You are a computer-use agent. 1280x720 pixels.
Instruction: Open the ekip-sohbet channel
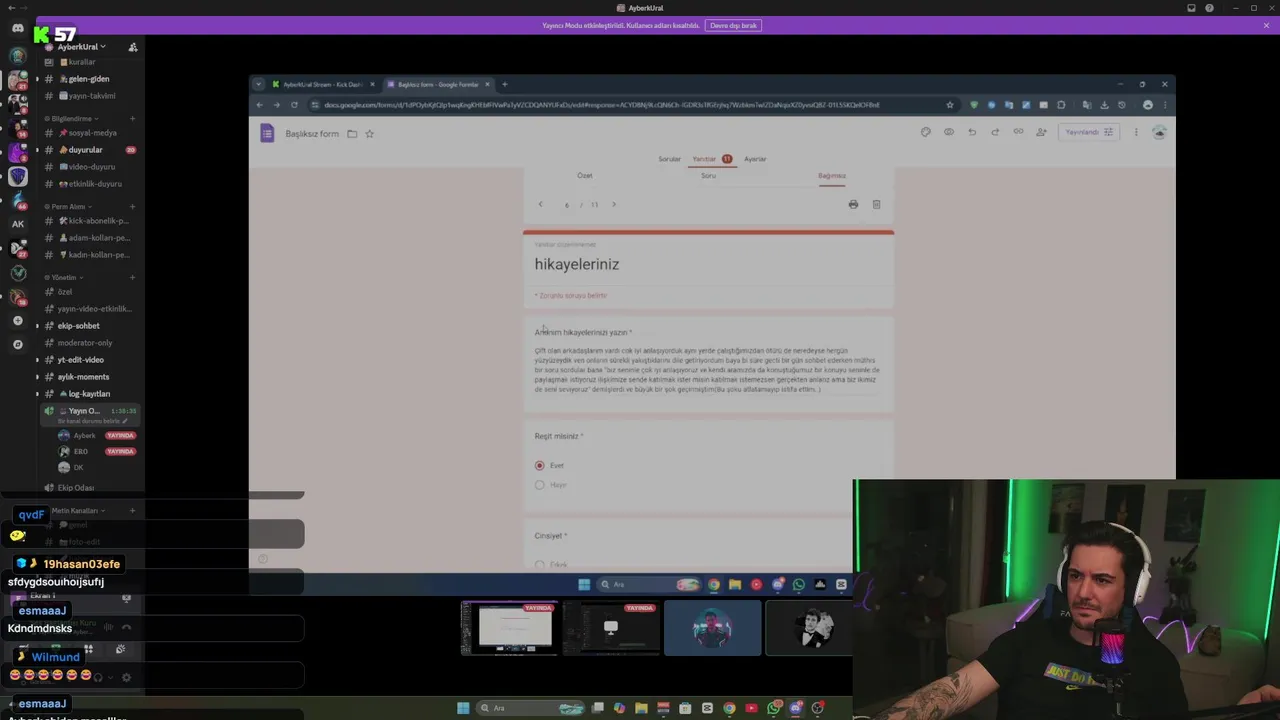78,326
